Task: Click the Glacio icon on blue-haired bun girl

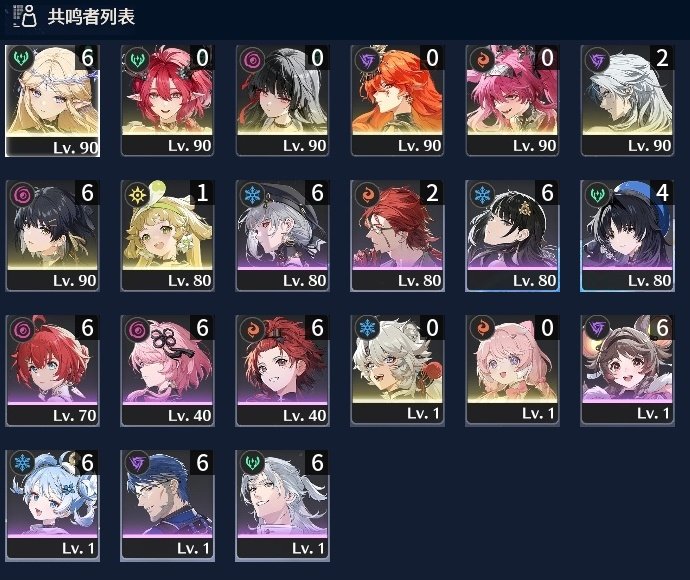Action: coord(22,463)
